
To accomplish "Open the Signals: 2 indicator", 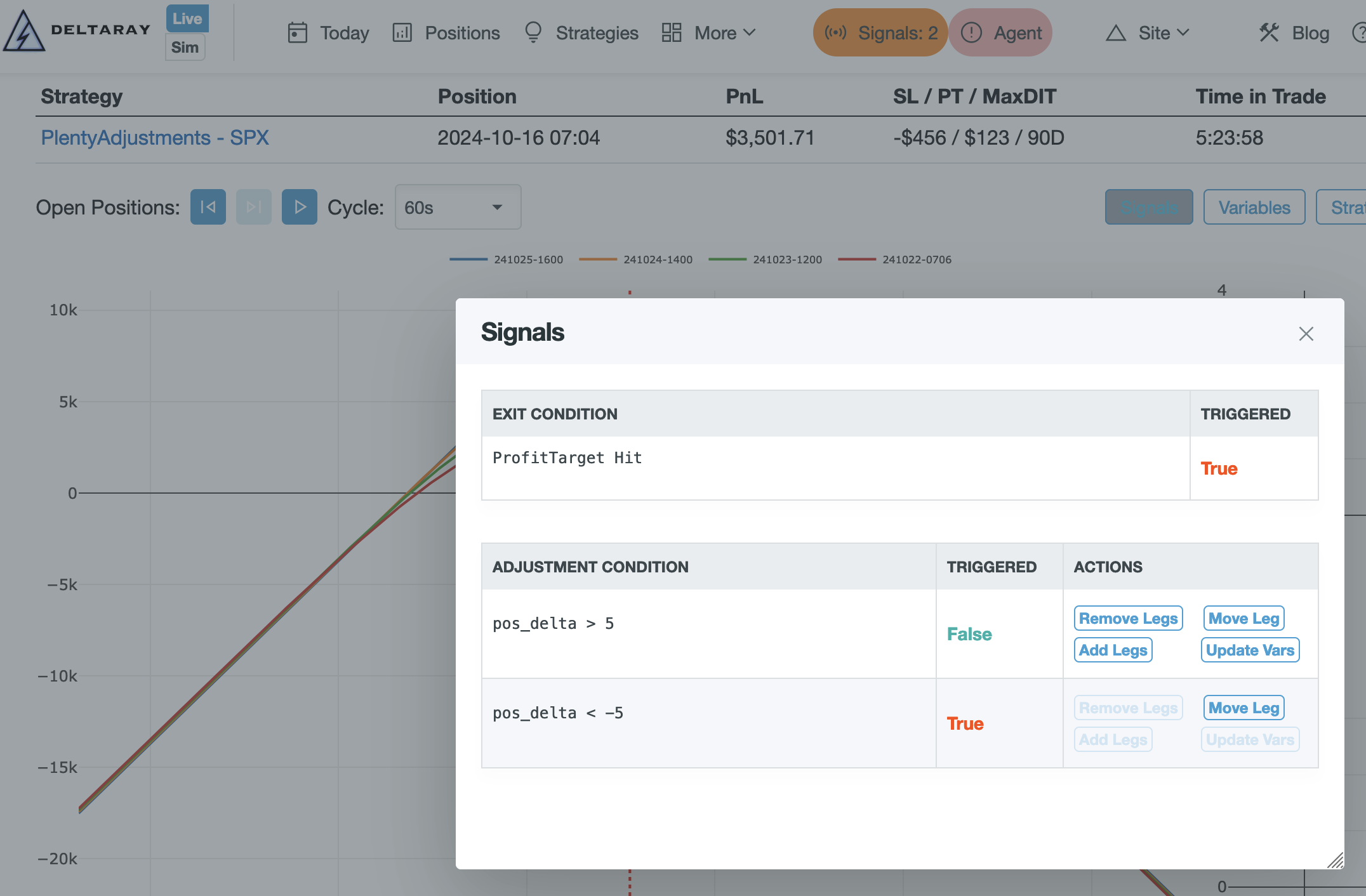I will (880, 32).
